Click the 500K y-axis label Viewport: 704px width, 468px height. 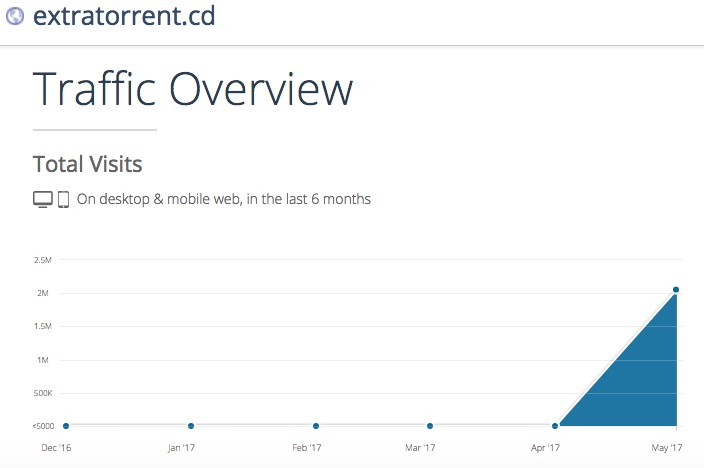tap(43, 393)
